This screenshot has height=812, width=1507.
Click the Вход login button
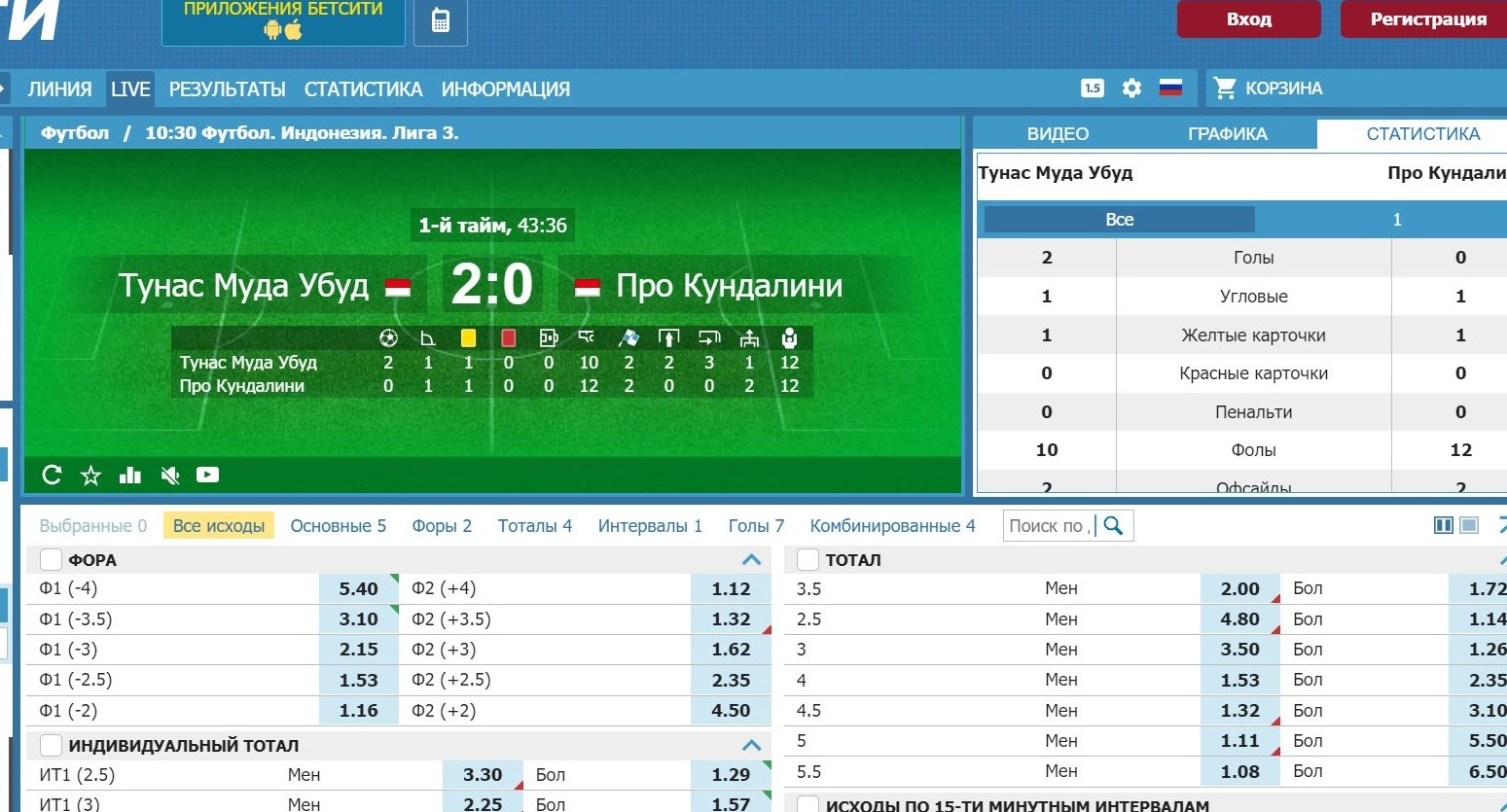coord(1249,18)
